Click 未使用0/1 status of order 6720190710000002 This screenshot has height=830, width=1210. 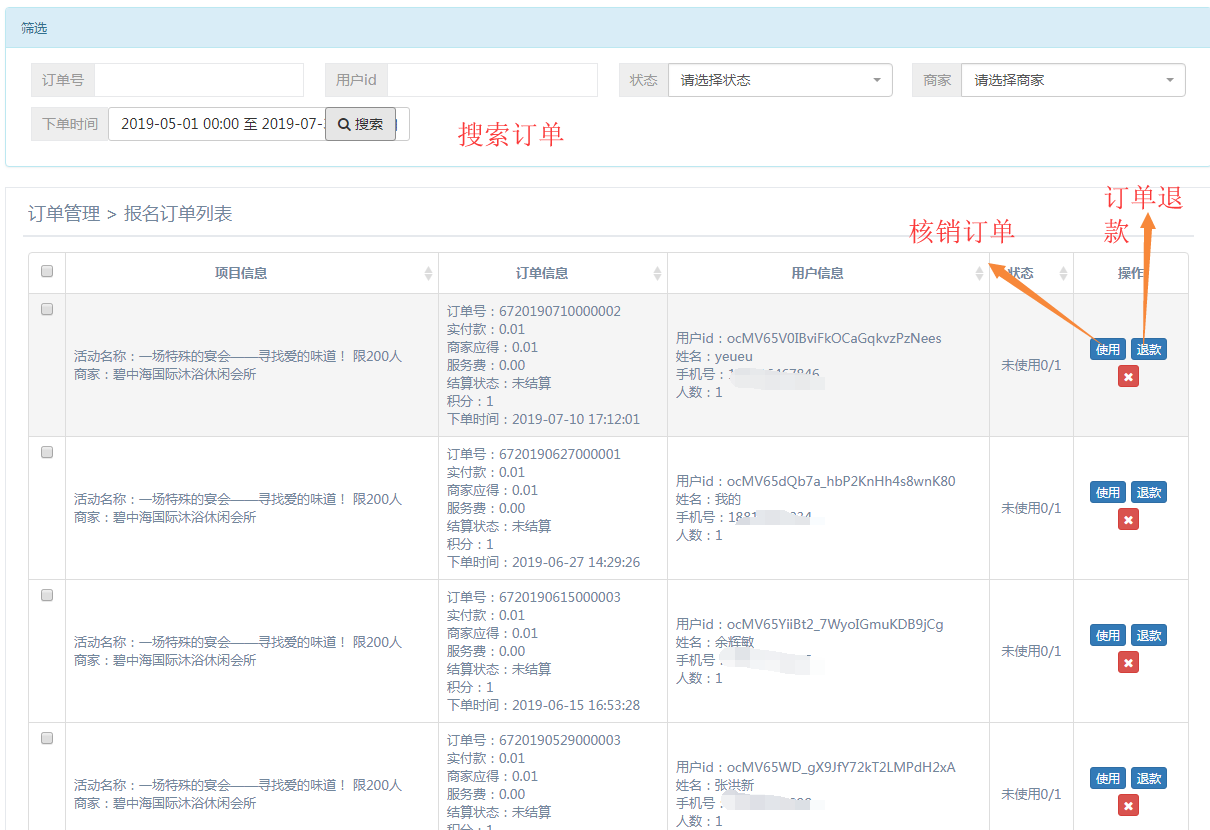coord(1031,365)
